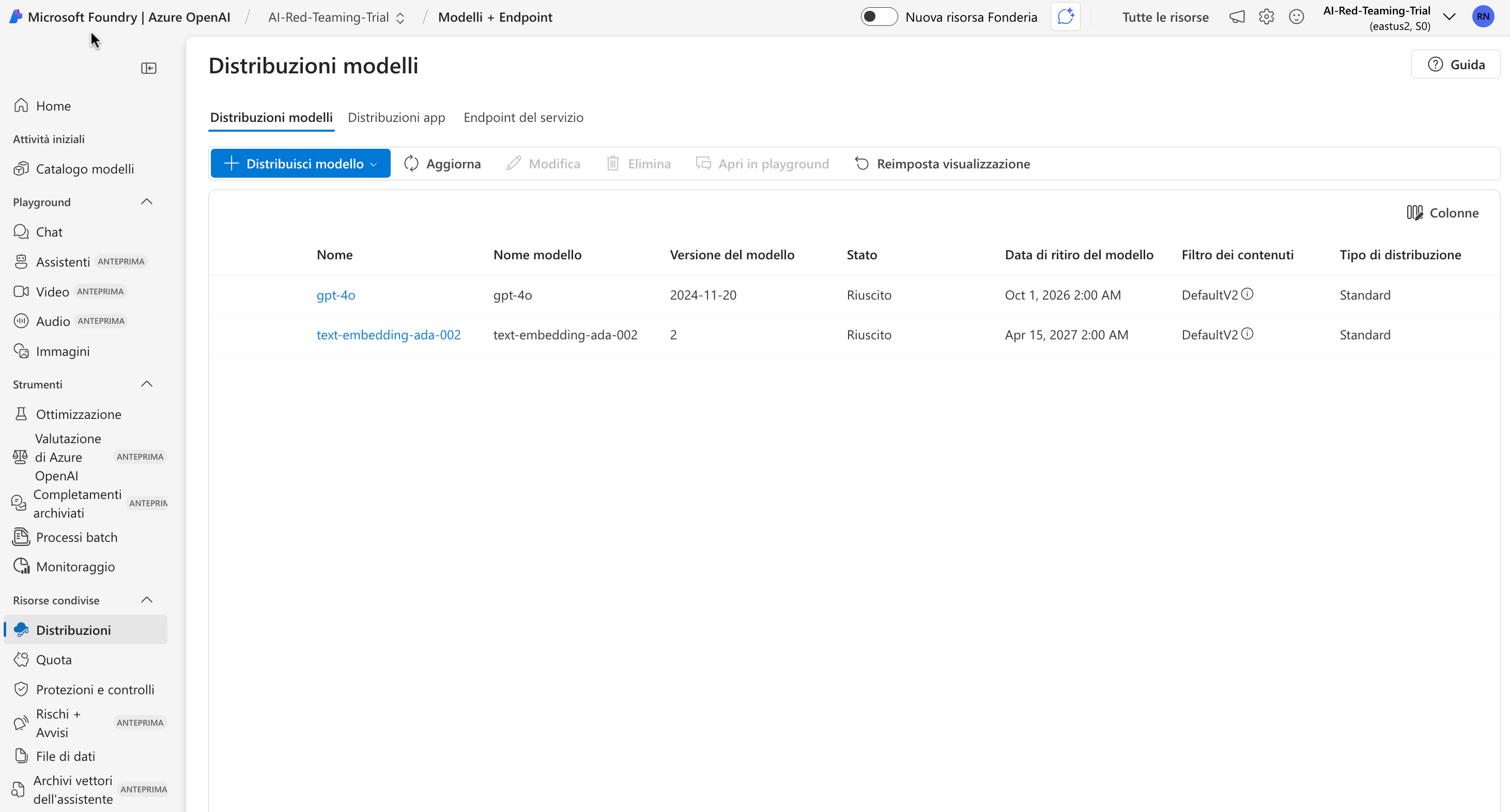
Task: Open the announcements megaphone icon
Action: (x=1237, y=17)
